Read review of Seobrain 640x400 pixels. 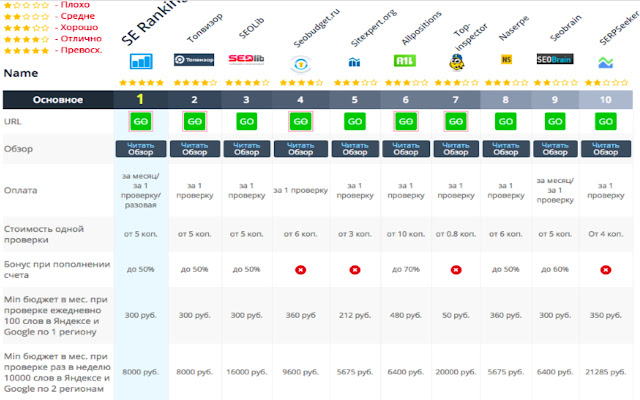pos(555,149)
